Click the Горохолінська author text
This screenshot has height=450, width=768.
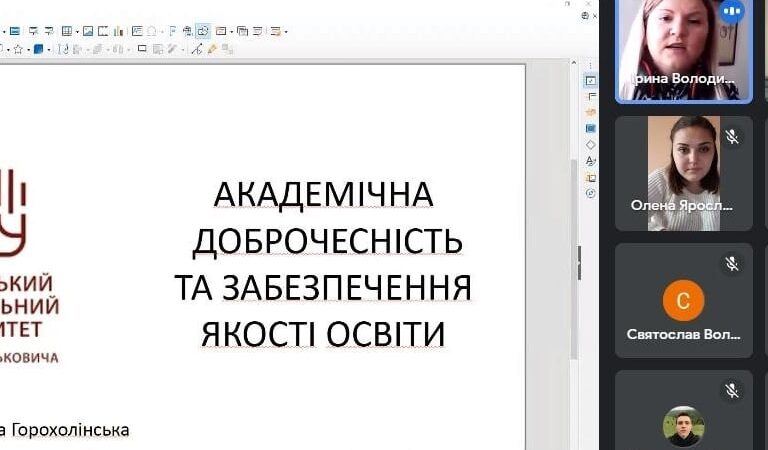pyautogui.click(x=70, y=430)
